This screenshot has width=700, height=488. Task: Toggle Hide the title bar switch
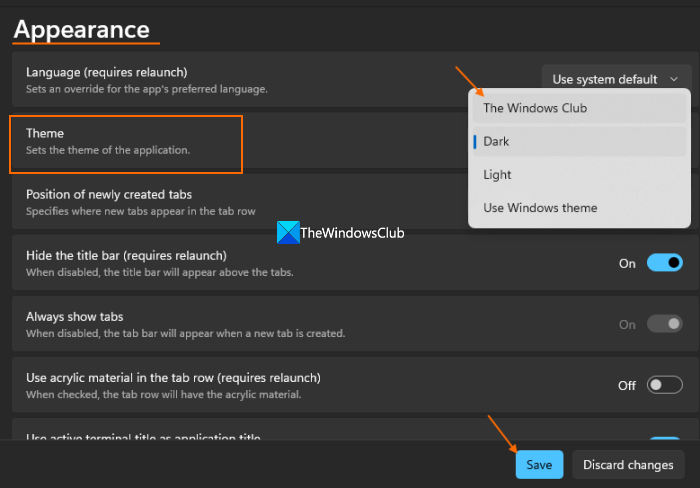[664, 263]
